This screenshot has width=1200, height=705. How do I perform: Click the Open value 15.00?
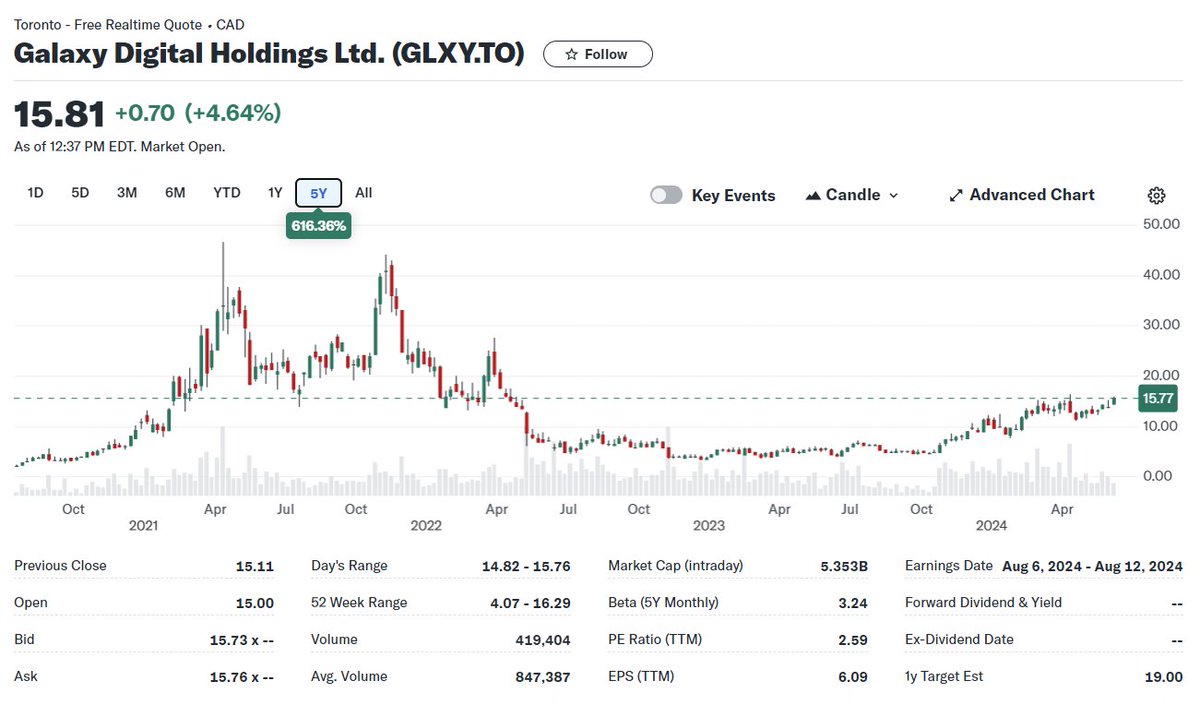point(255,602)
